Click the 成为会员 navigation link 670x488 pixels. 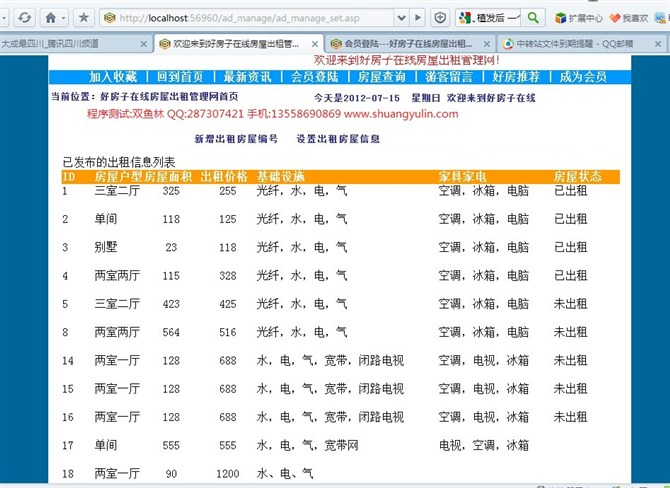[x=582, y=77]
